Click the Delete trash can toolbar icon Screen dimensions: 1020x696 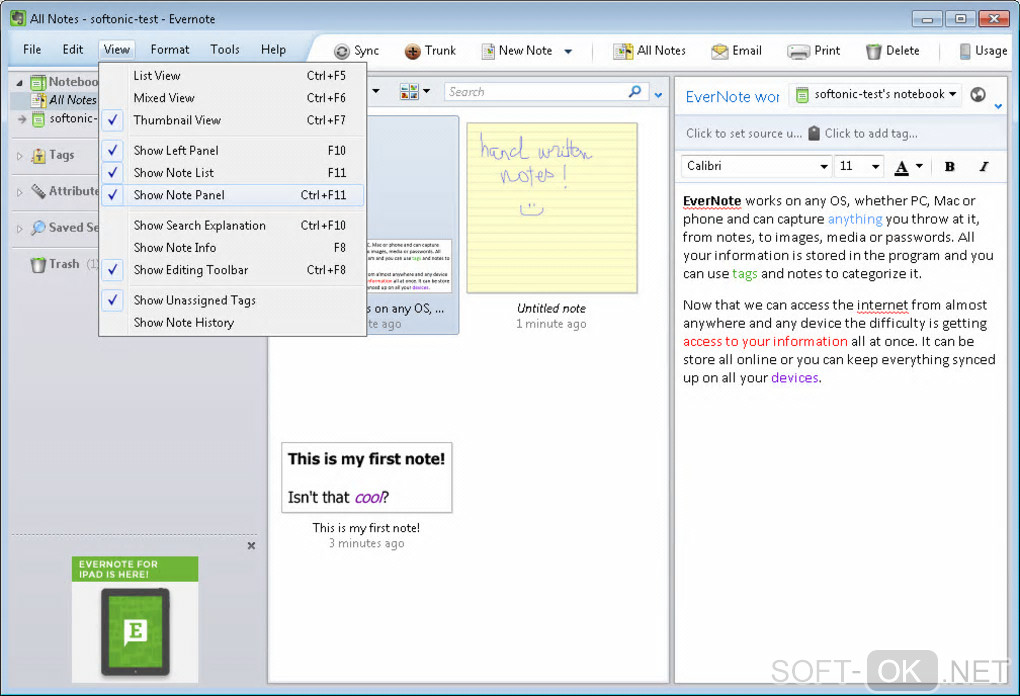tap(873, 51)
